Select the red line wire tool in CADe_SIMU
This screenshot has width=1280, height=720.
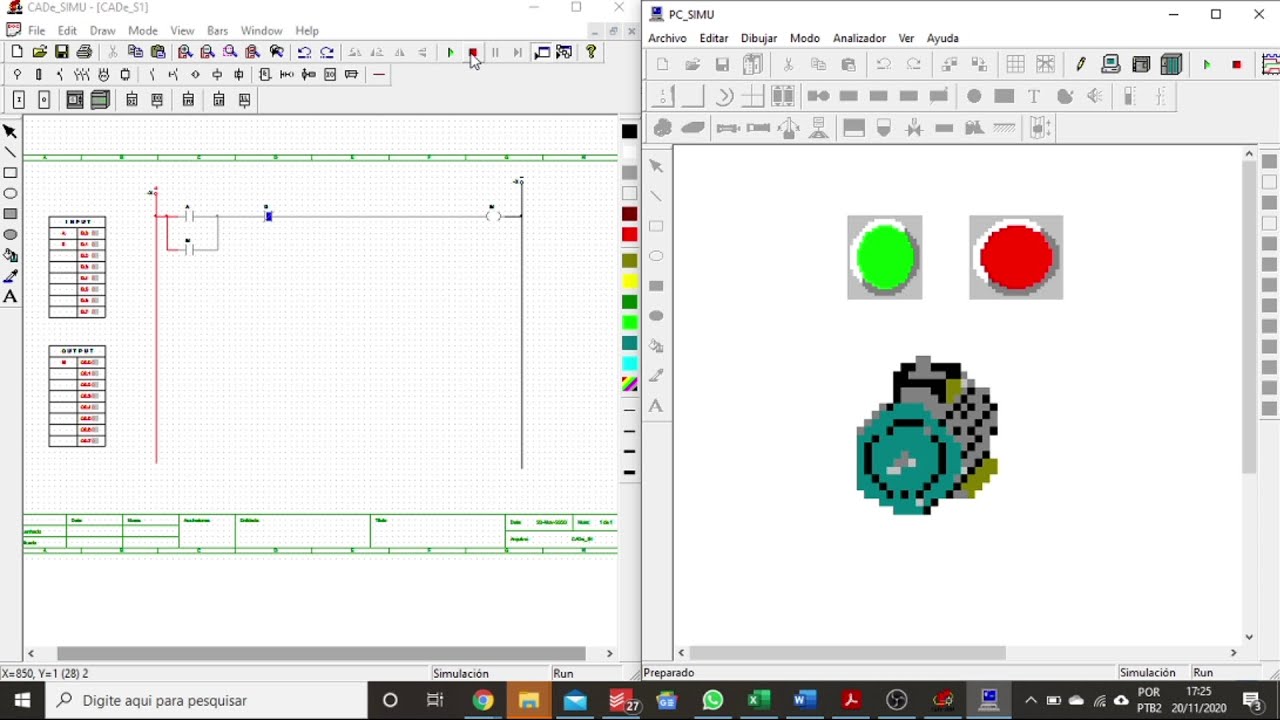pyautogui.click(x=379, y=75)
